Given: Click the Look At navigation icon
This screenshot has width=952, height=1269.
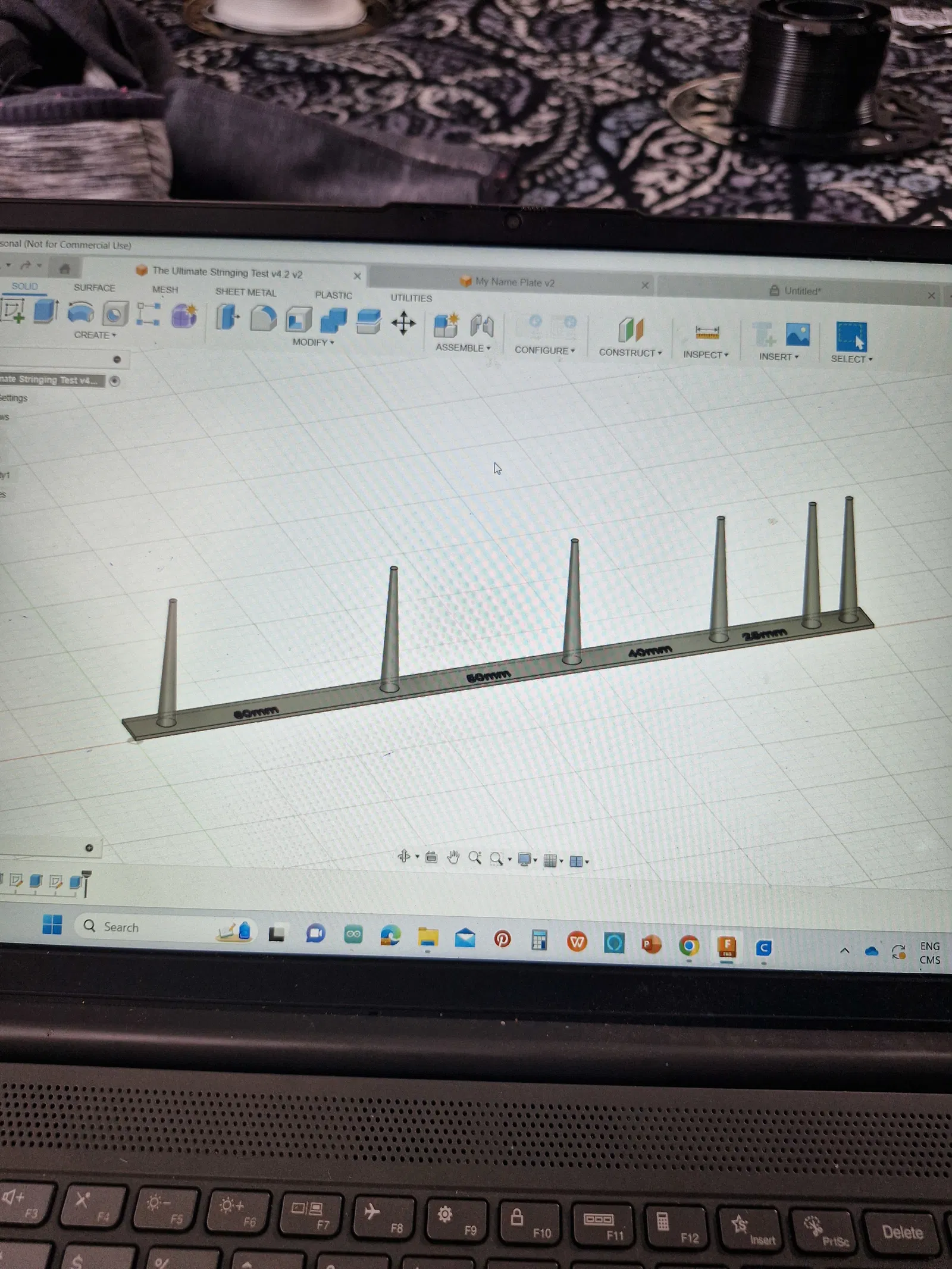Looking at the screenshot, I should (x=431, y=857).
